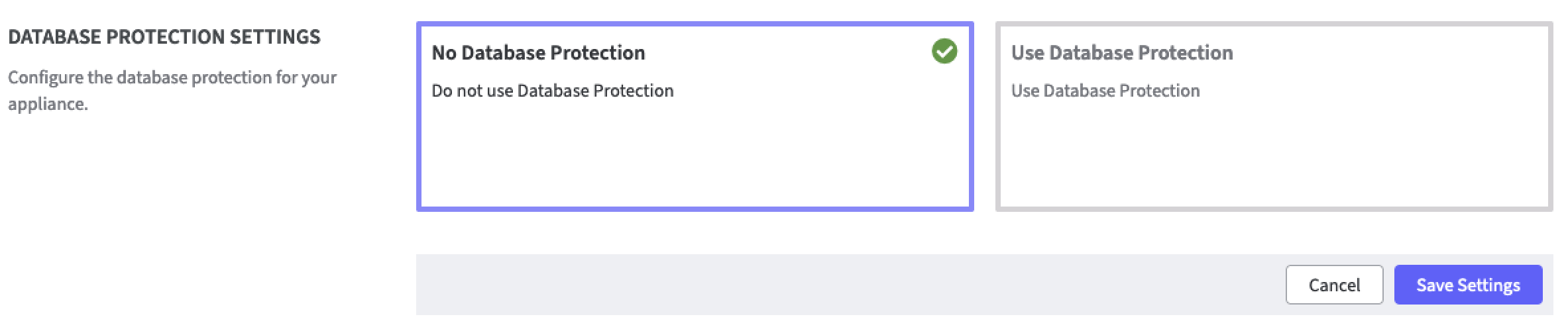The image size is (1568, 331).
Task: Click the word 'appliance.' in the section description
Action: click(x=48, y=105)
